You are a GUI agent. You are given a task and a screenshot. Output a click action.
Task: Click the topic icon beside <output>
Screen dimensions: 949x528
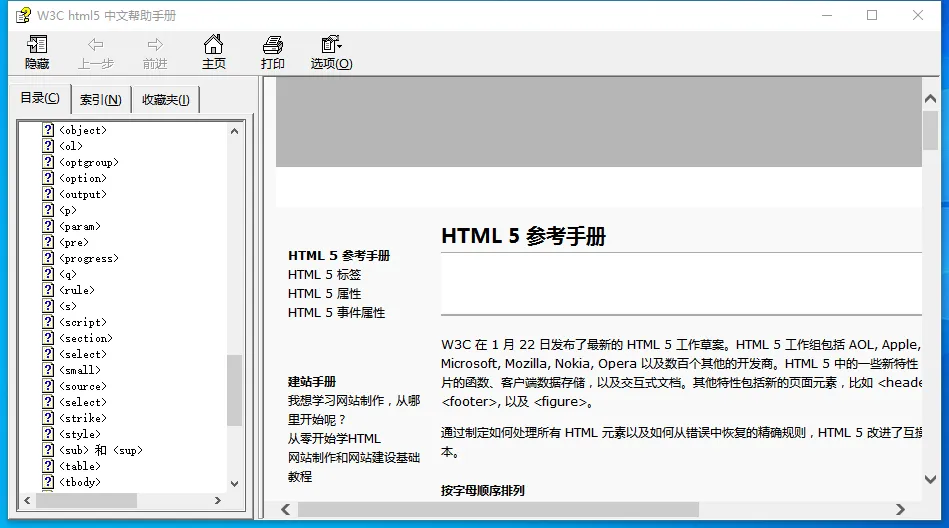click(48, 194)
